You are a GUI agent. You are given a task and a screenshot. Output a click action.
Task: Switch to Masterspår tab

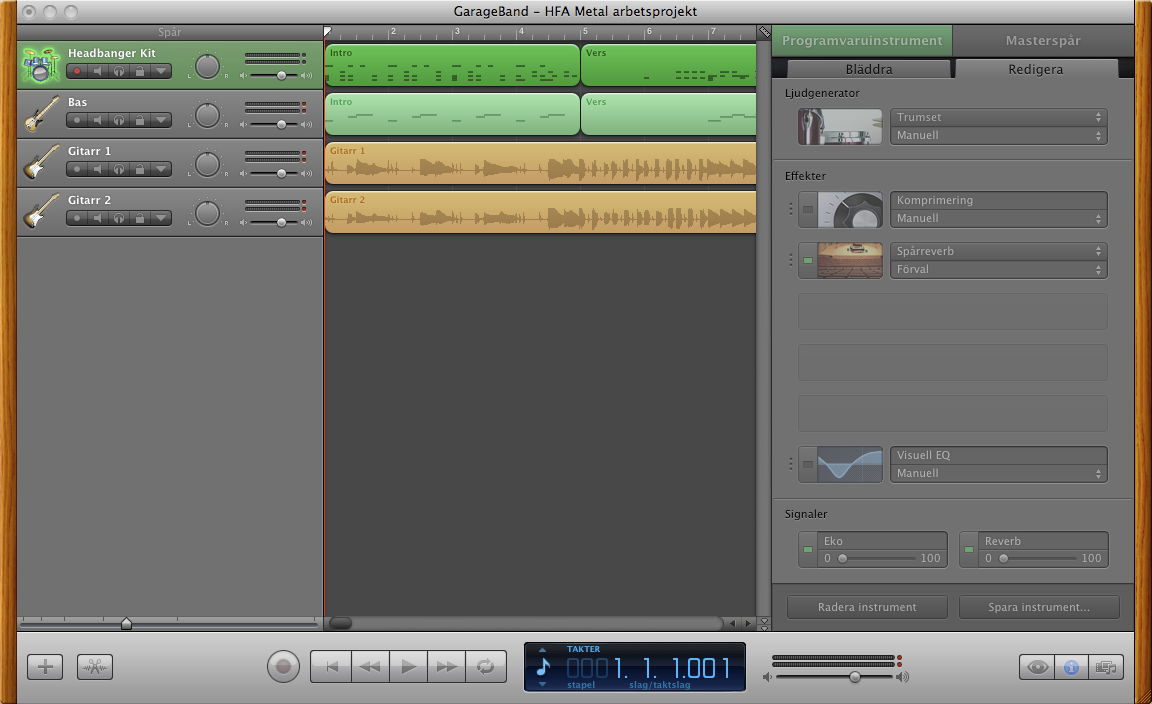click(1043, 40)
